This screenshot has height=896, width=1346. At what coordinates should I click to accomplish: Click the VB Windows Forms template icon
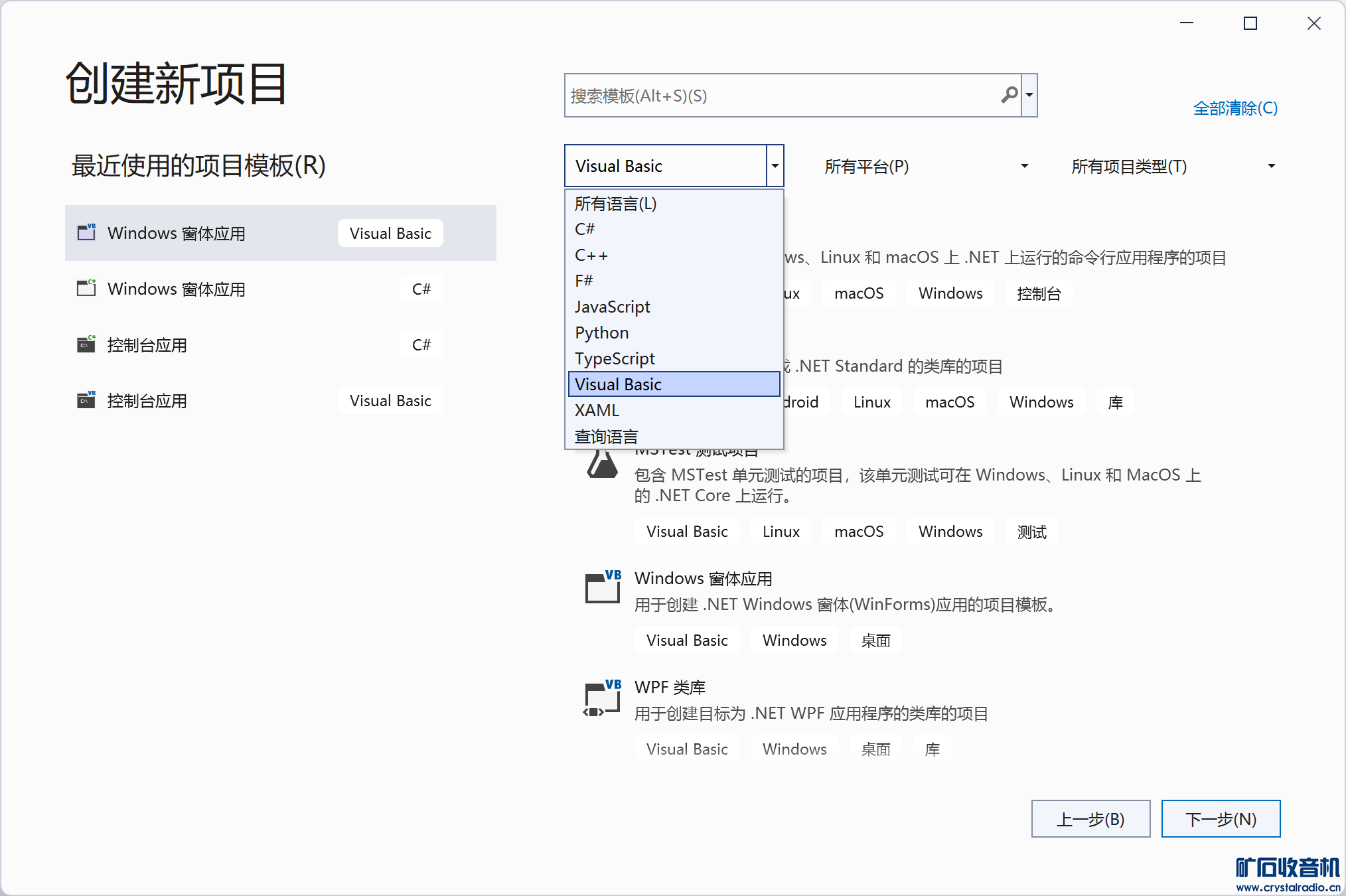point(603,587)
